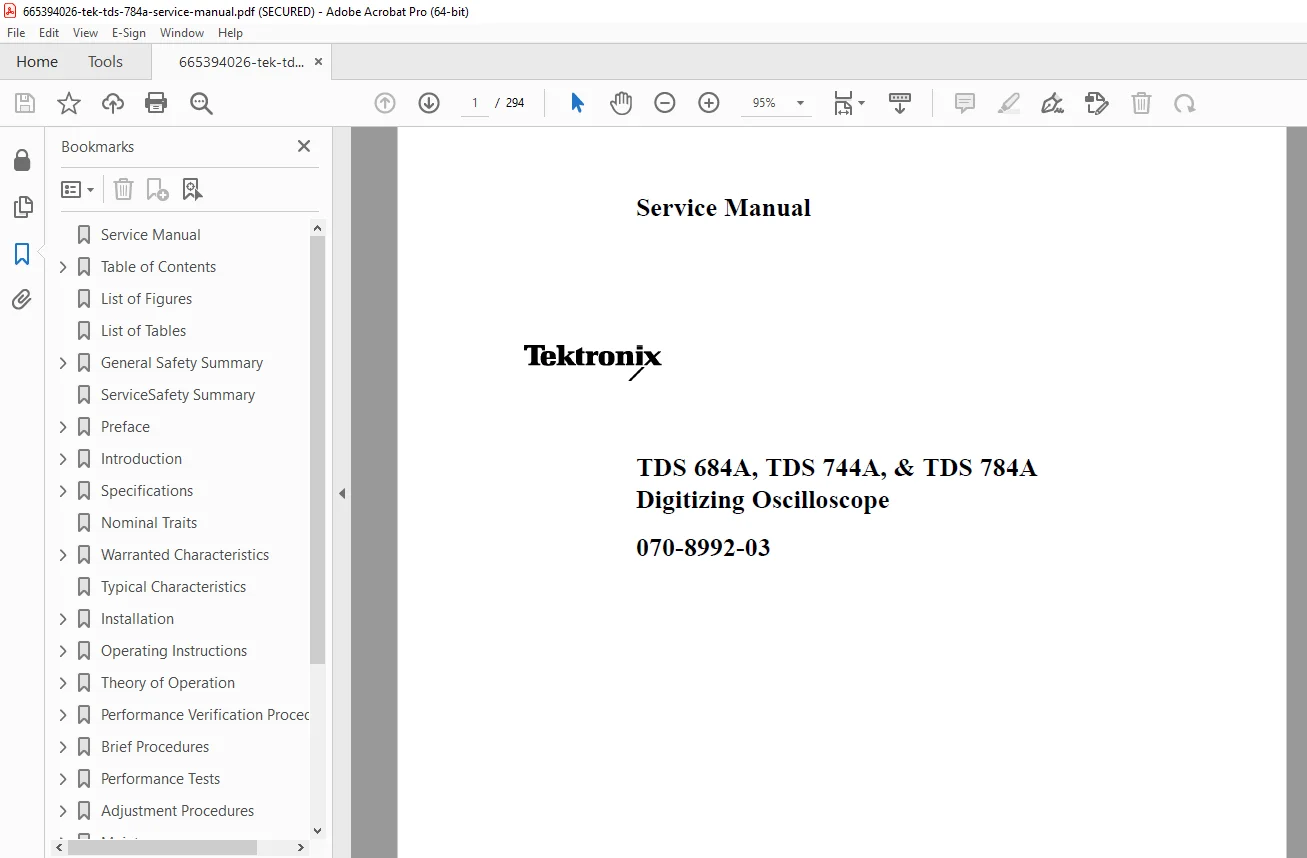
Task: Click the Delete trash icon in toolbar
Action: [x=1141, y=103]
